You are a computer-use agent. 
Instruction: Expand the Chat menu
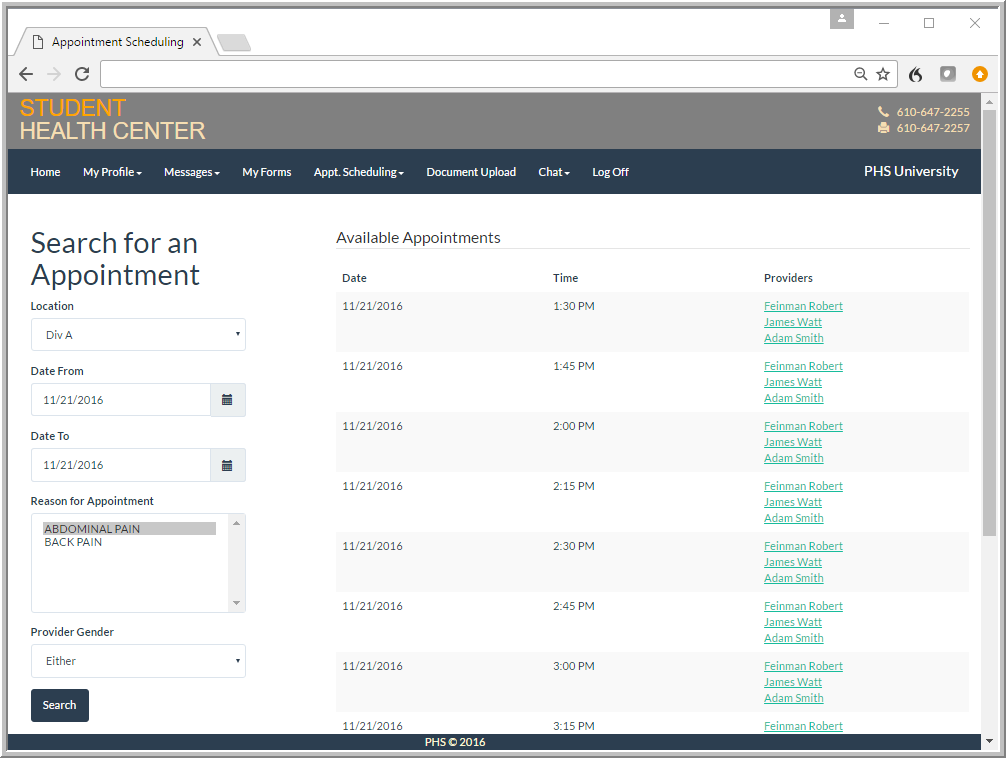(554, 172)
